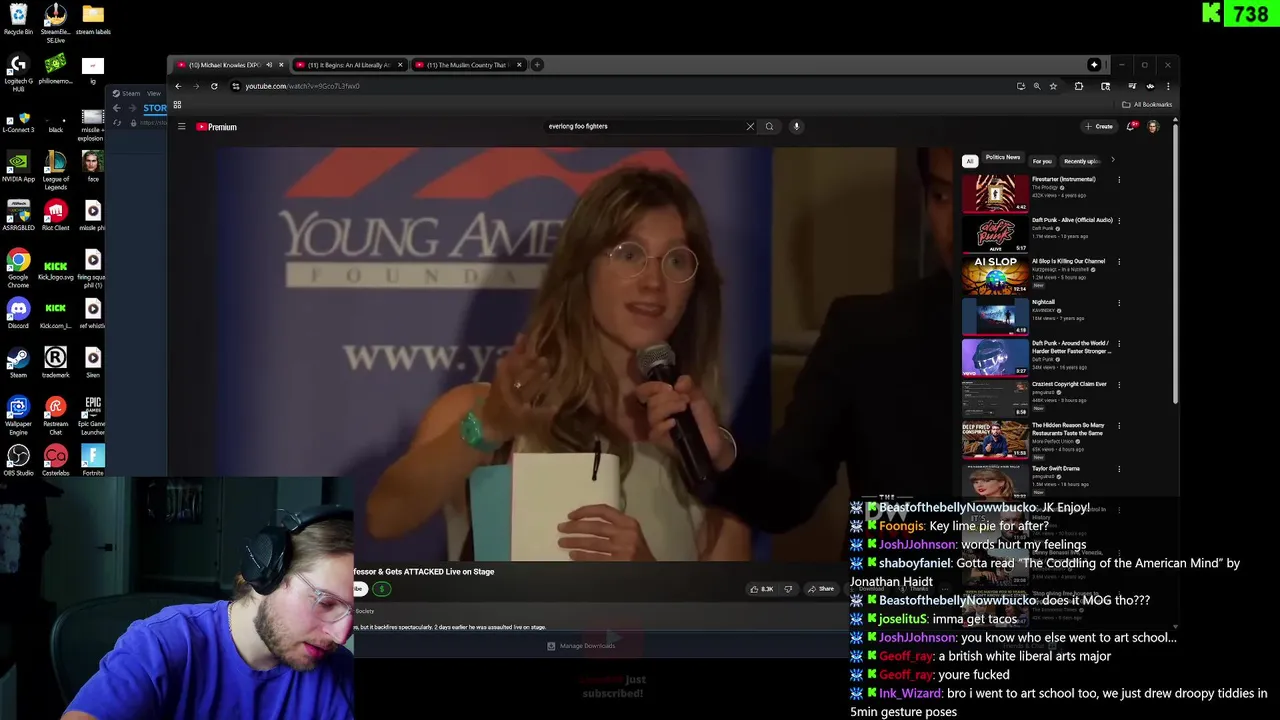Viewport: 1280px width, 720px height.
Task: Start voice search with microphone icon
Action: (x=796, y=126)
